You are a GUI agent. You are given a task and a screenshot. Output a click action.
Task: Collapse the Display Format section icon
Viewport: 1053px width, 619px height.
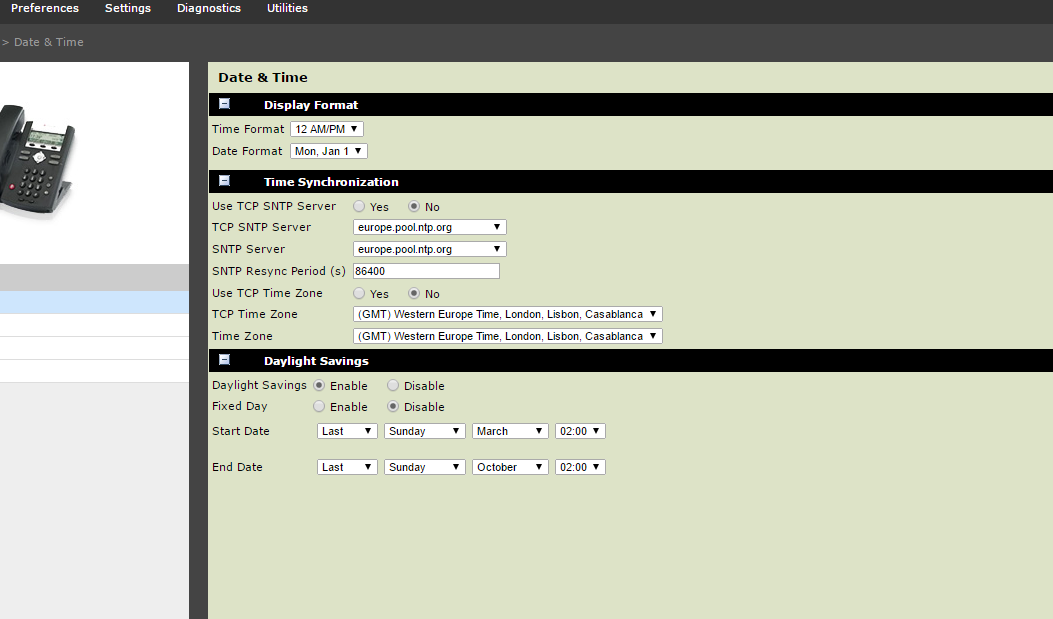[224, 104]
